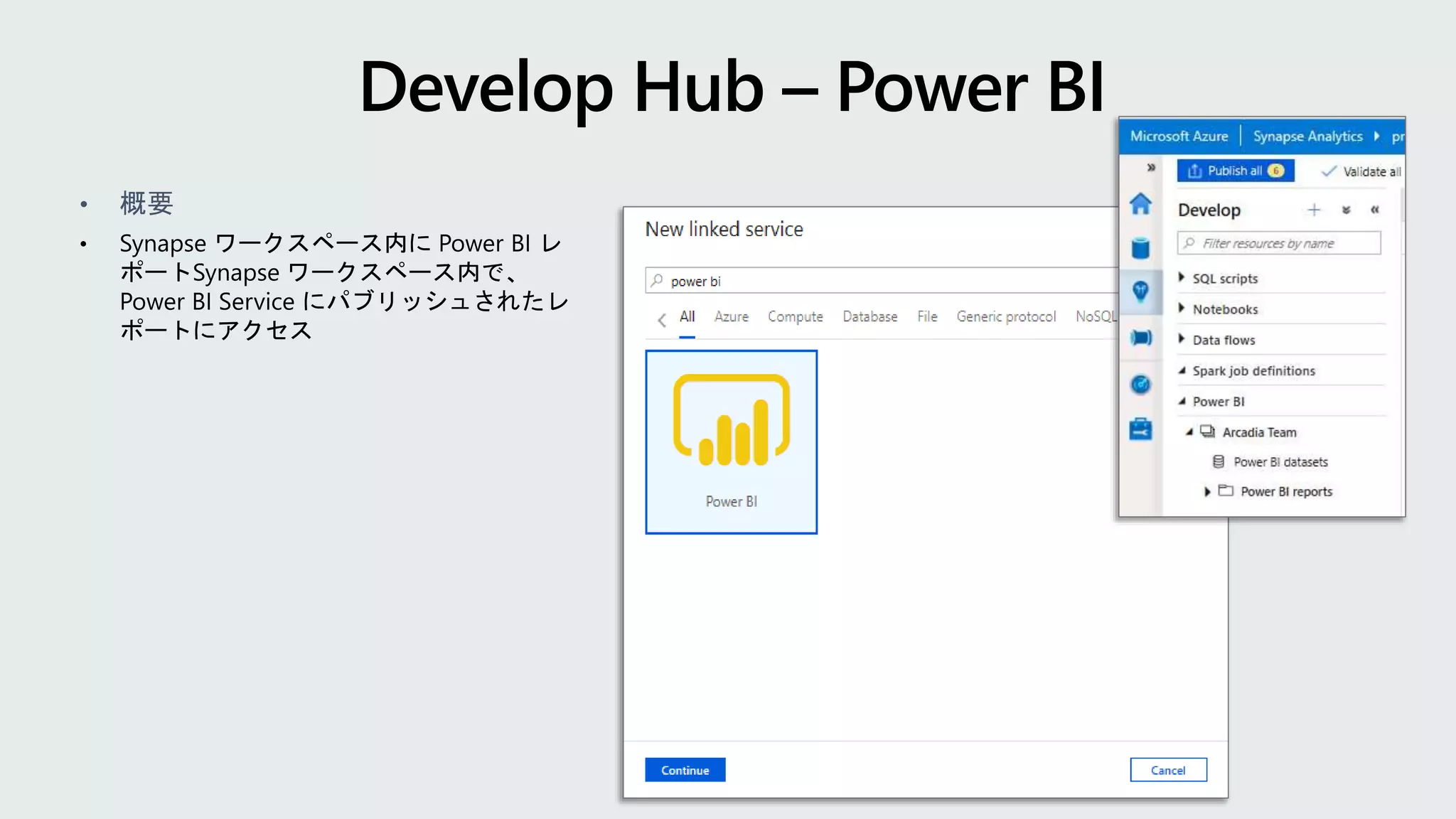Open the Home hub icon
Image resolution: width=1456 pixels, height=819 pixels.
tap(1140, 204)
